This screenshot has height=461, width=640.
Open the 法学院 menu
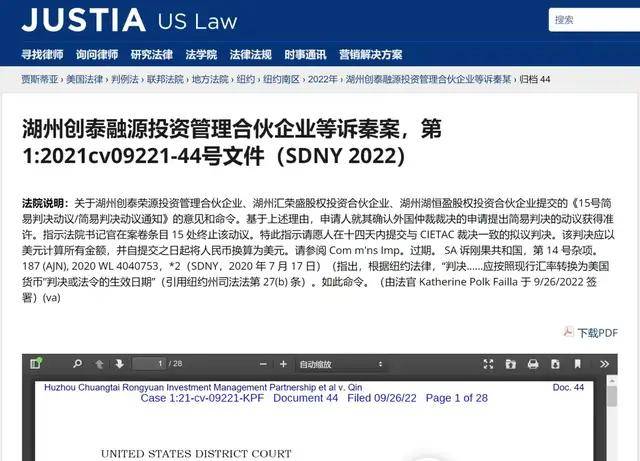tap(201, 54)
